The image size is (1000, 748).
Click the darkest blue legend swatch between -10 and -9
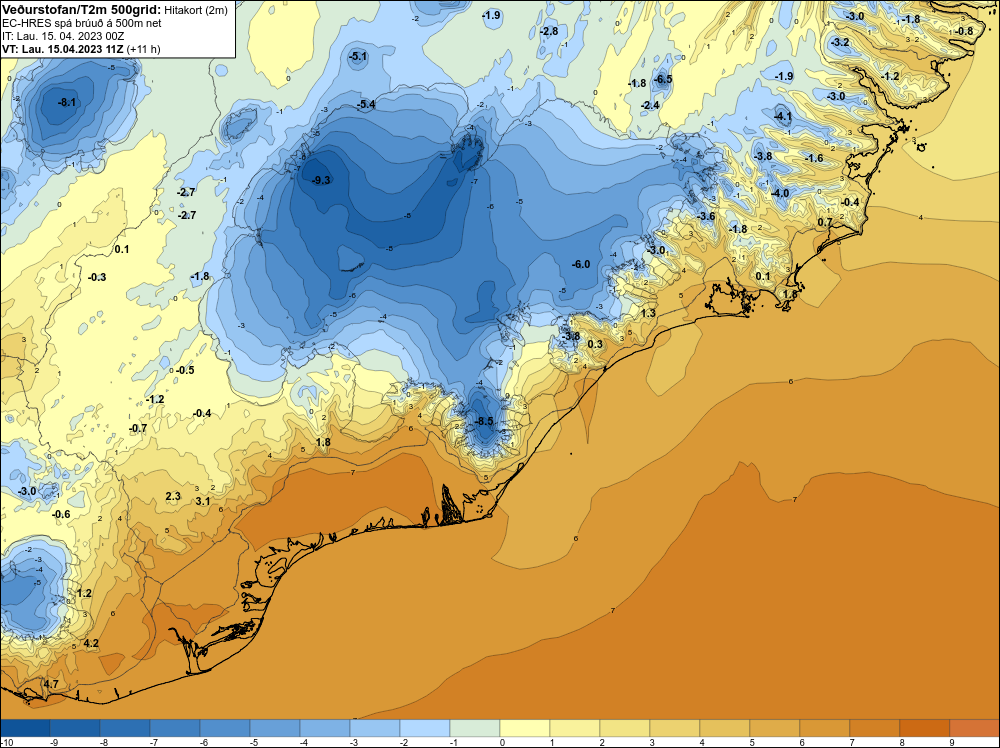tap(25, 728)
